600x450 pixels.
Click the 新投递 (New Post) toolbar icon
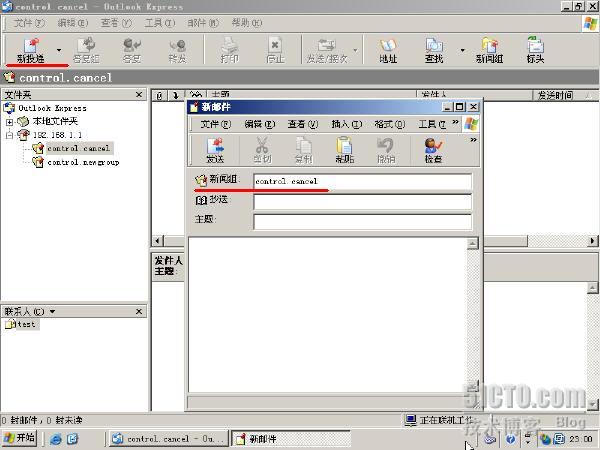pyautogui.click(x=31, y=50)
